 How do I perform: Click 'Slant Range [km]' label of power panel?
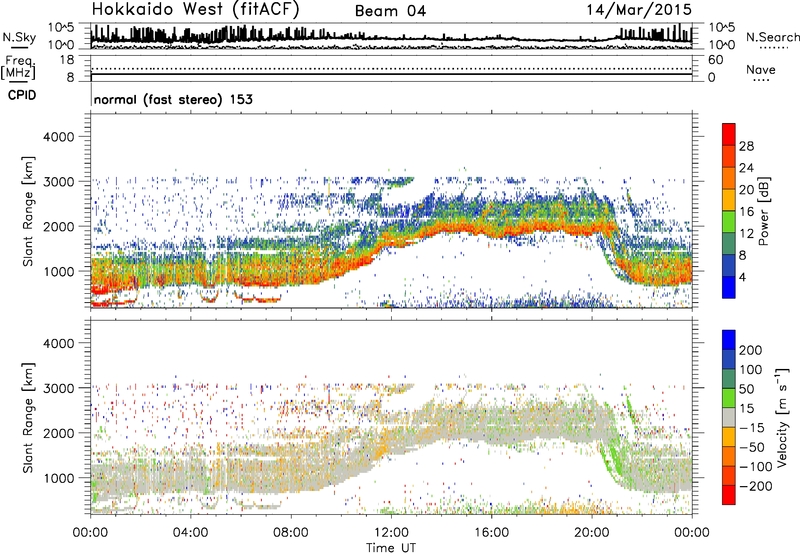pos(28,211)
